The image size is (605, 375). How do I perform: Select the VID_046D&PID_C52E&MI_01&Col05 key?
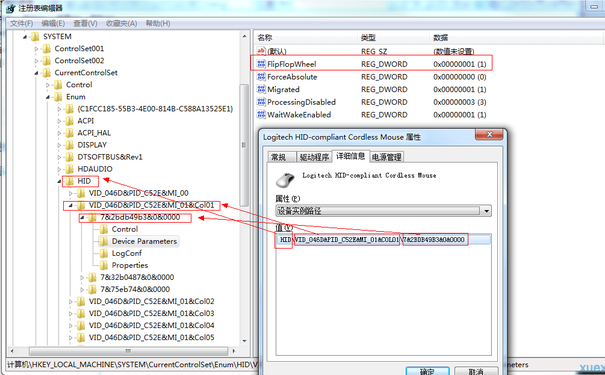(151, 337)
